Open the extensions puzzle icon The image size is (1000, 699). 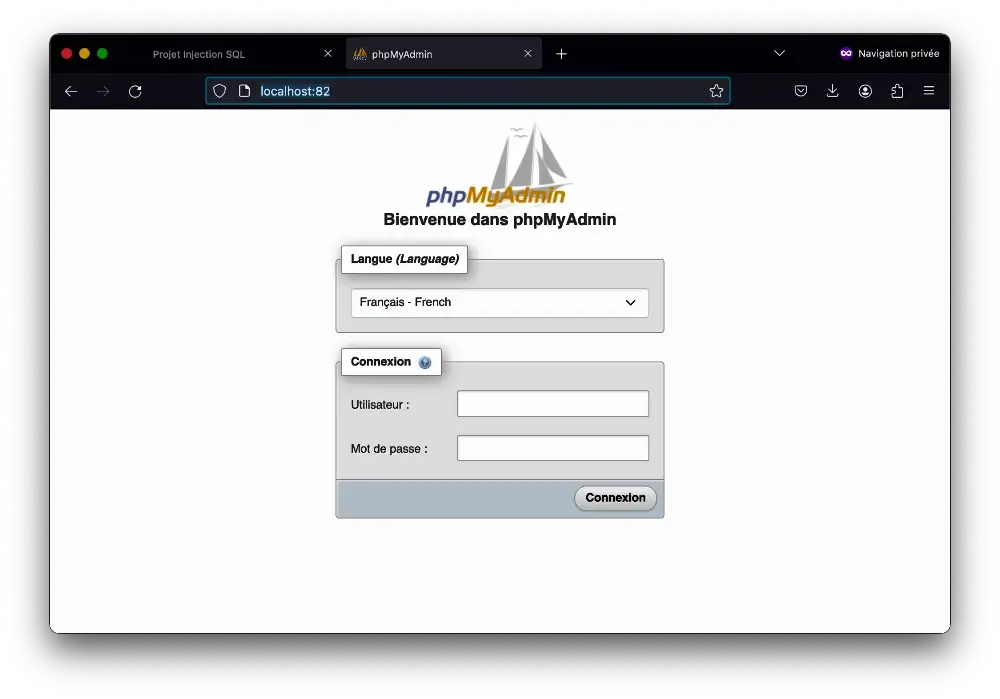click(x=897, y=91)
